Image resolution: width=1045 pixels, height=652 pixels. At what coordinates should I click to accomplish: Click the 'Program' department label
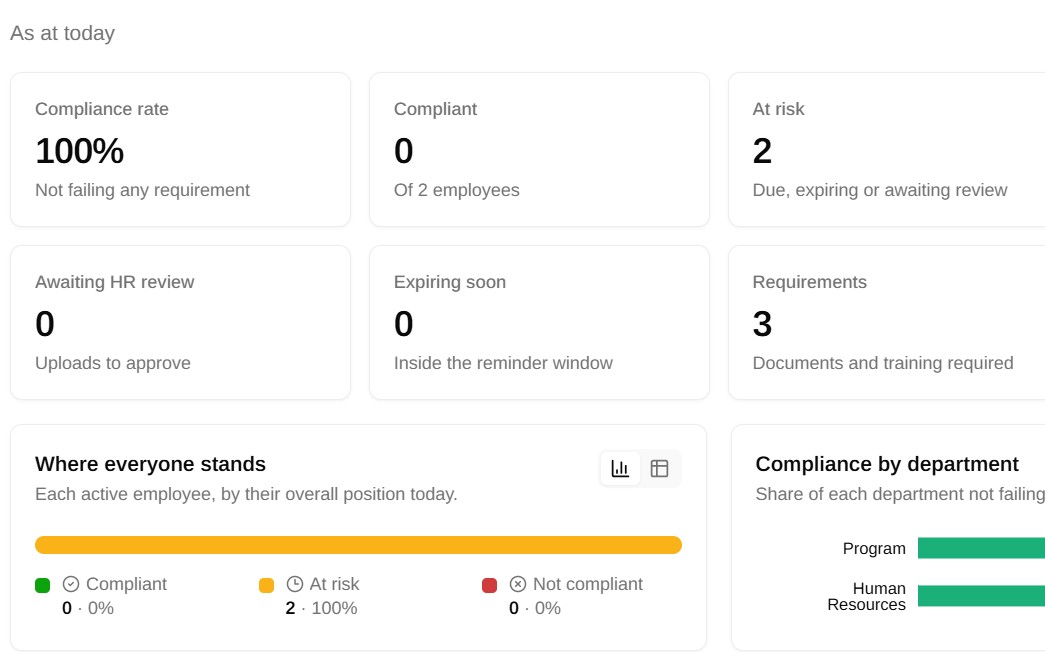pos(874,548)
